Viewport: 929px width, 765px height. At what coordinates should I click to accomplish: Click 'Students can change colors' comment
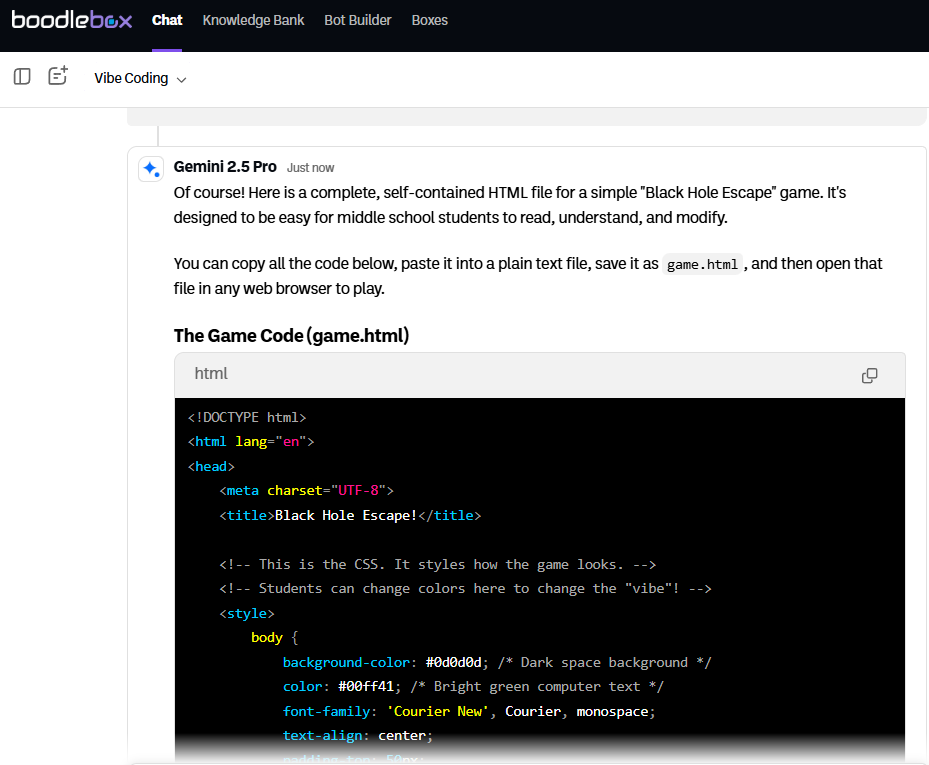pyautogui.click(x=465, y=589)
